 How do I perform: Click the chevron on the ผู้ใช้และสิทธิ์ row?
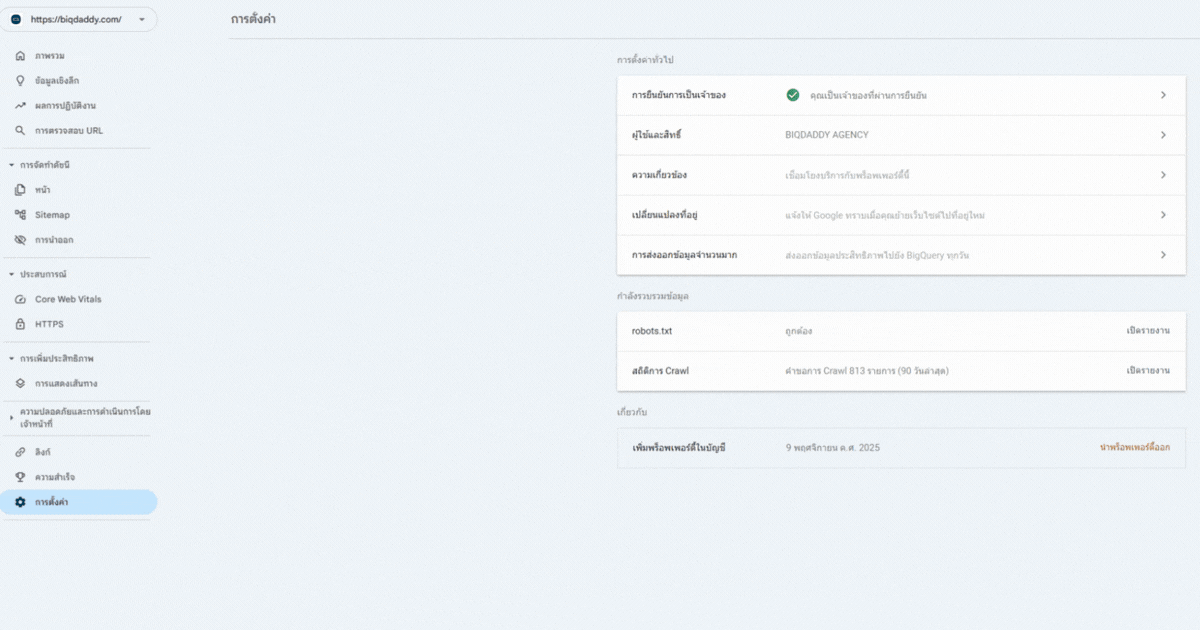1163,135
